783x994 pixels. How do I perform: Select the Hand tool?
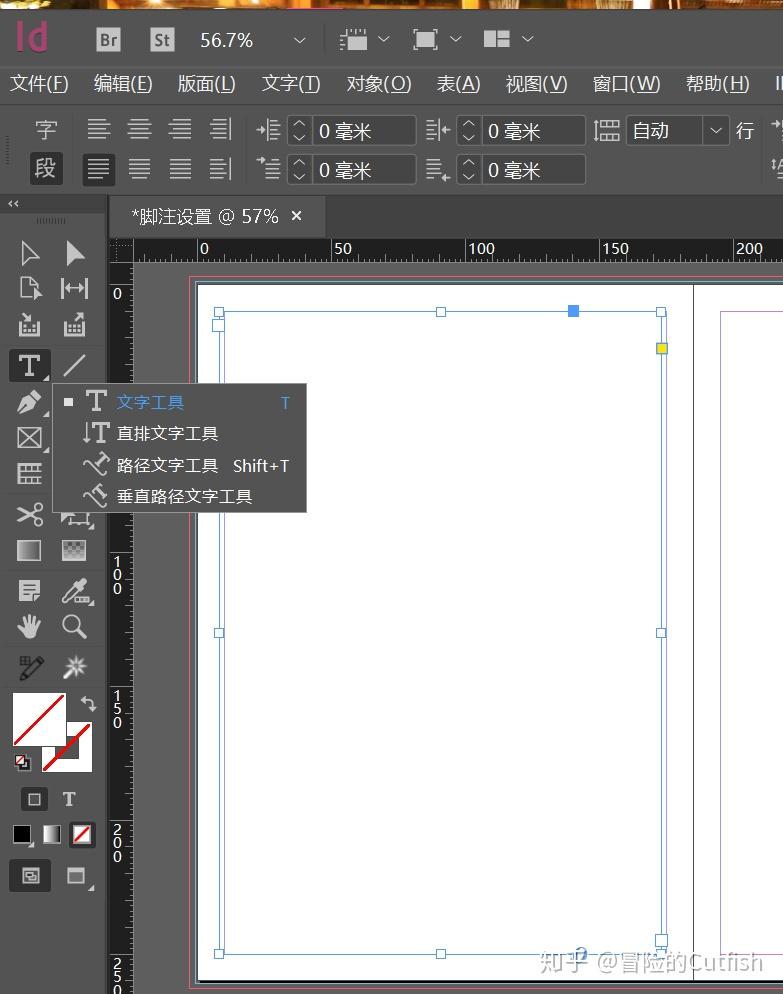(30, 627)
